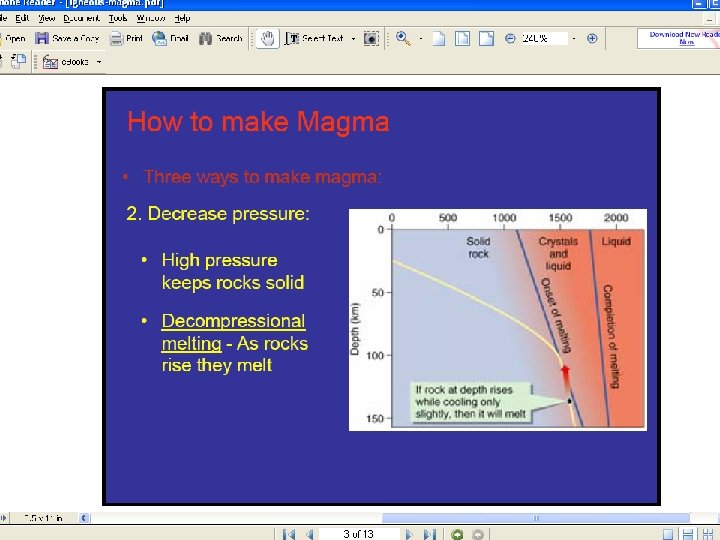720x540 pixels.
Task: Open the Edit menu
Action: pyautogui.click(x=22, y=18)
